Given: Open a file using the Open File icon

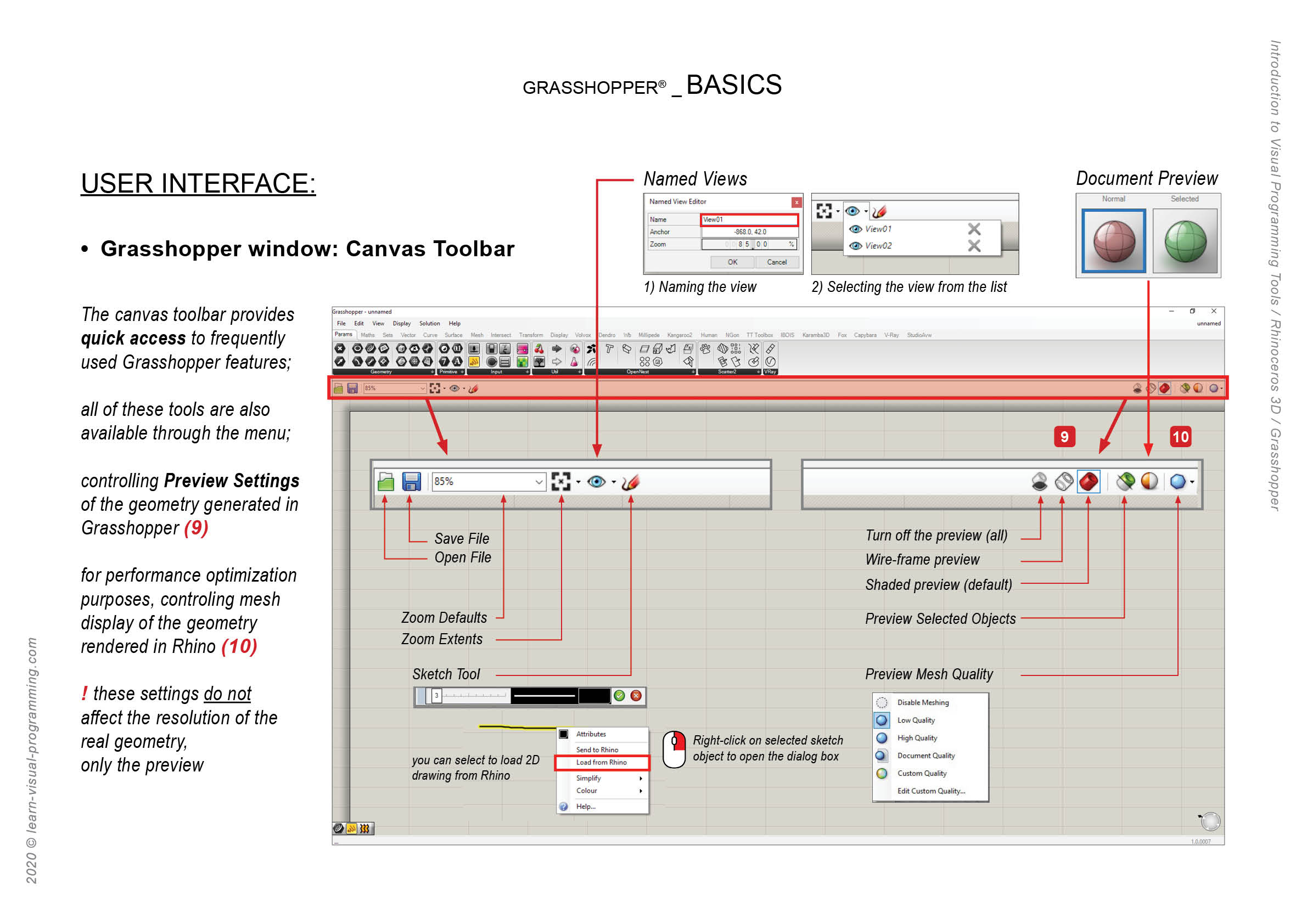Looking at the screenshot, I should pos(386,481).
